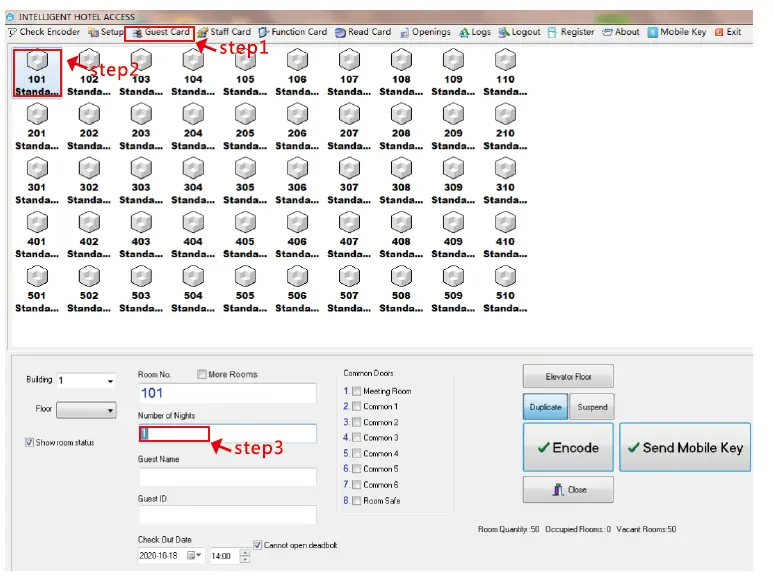Click the Suspend button
773x581 pixels.
point(592,407)
